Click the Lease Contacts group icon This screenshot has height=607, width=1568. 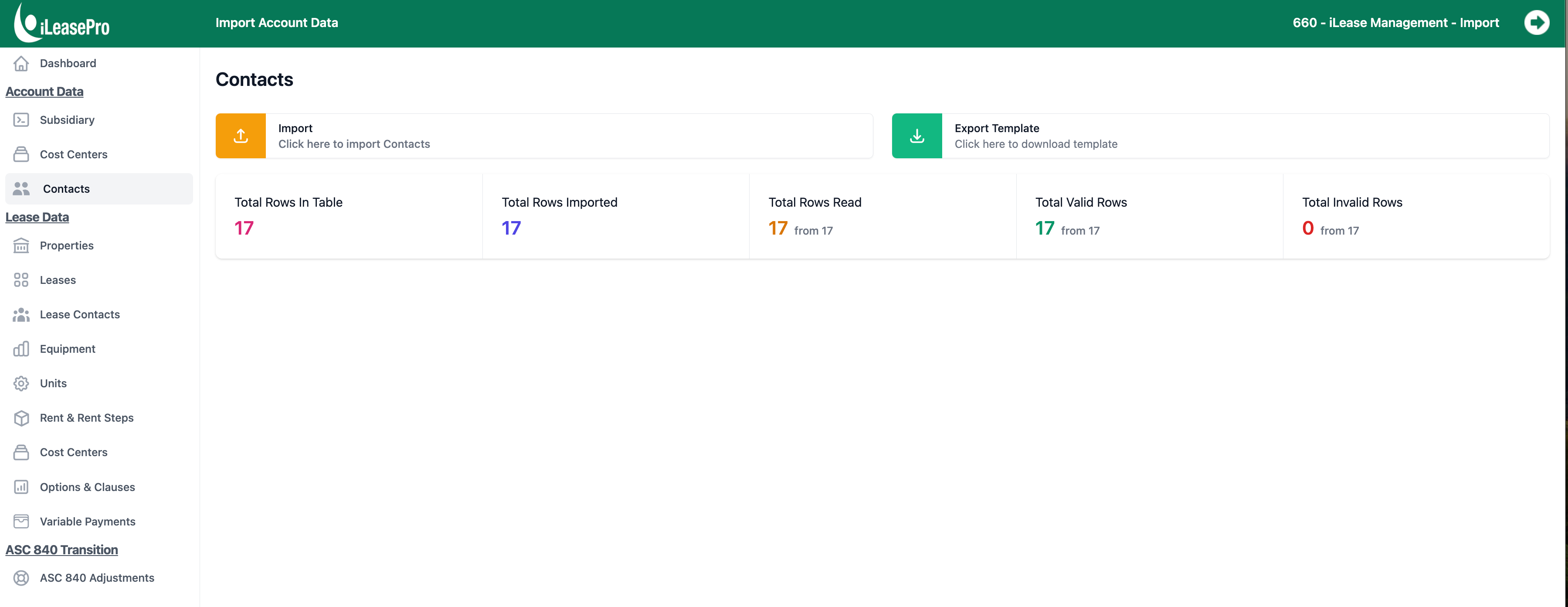coord(21,315)
